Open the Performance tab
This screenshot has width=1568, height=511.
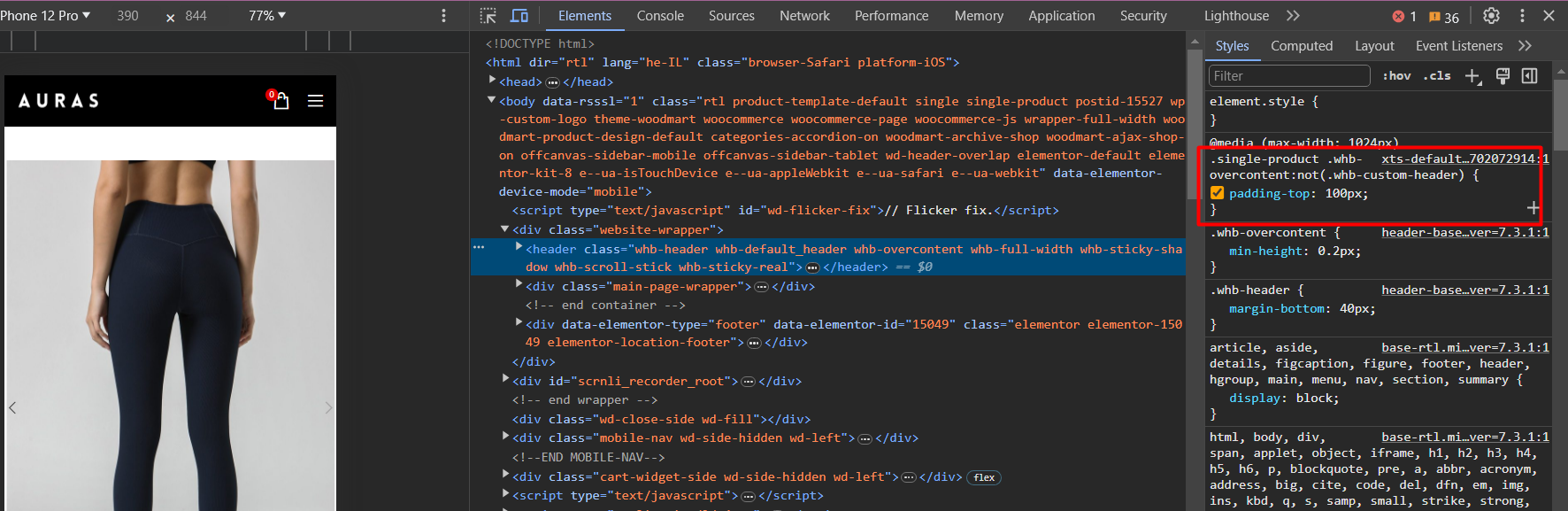pyautogui.click(x=892, y=16)
